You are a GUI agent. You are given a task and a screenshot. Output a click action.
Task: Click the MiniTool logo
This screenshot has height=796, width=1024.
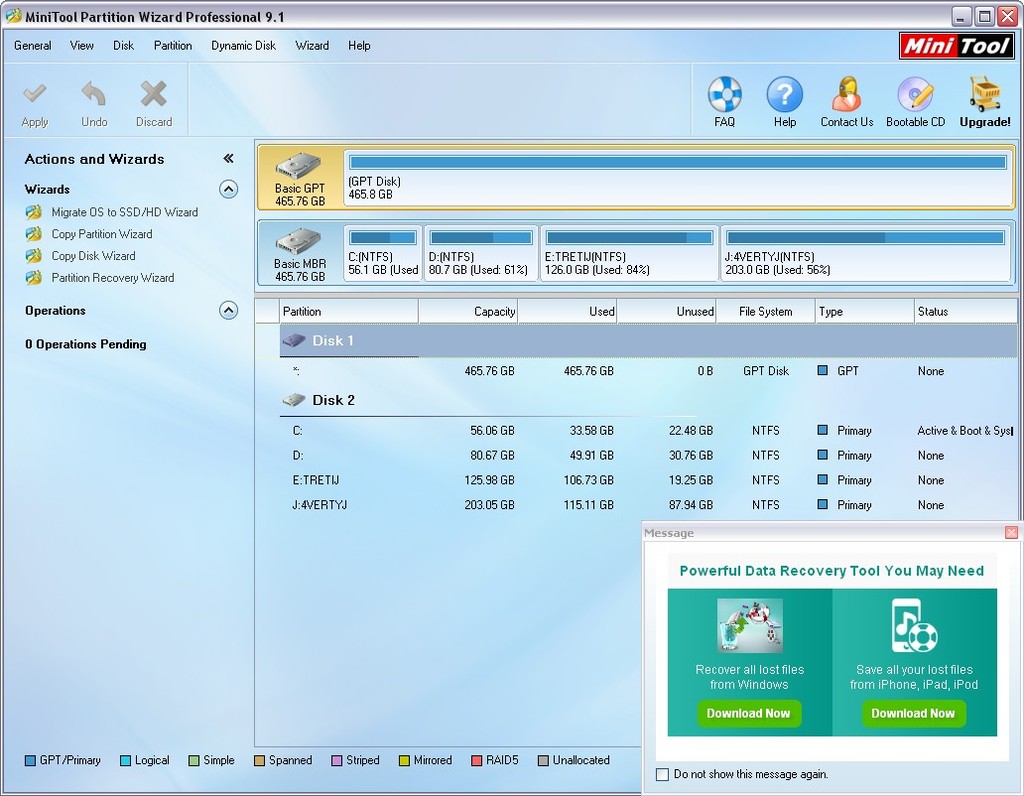[x=957, y=46]
